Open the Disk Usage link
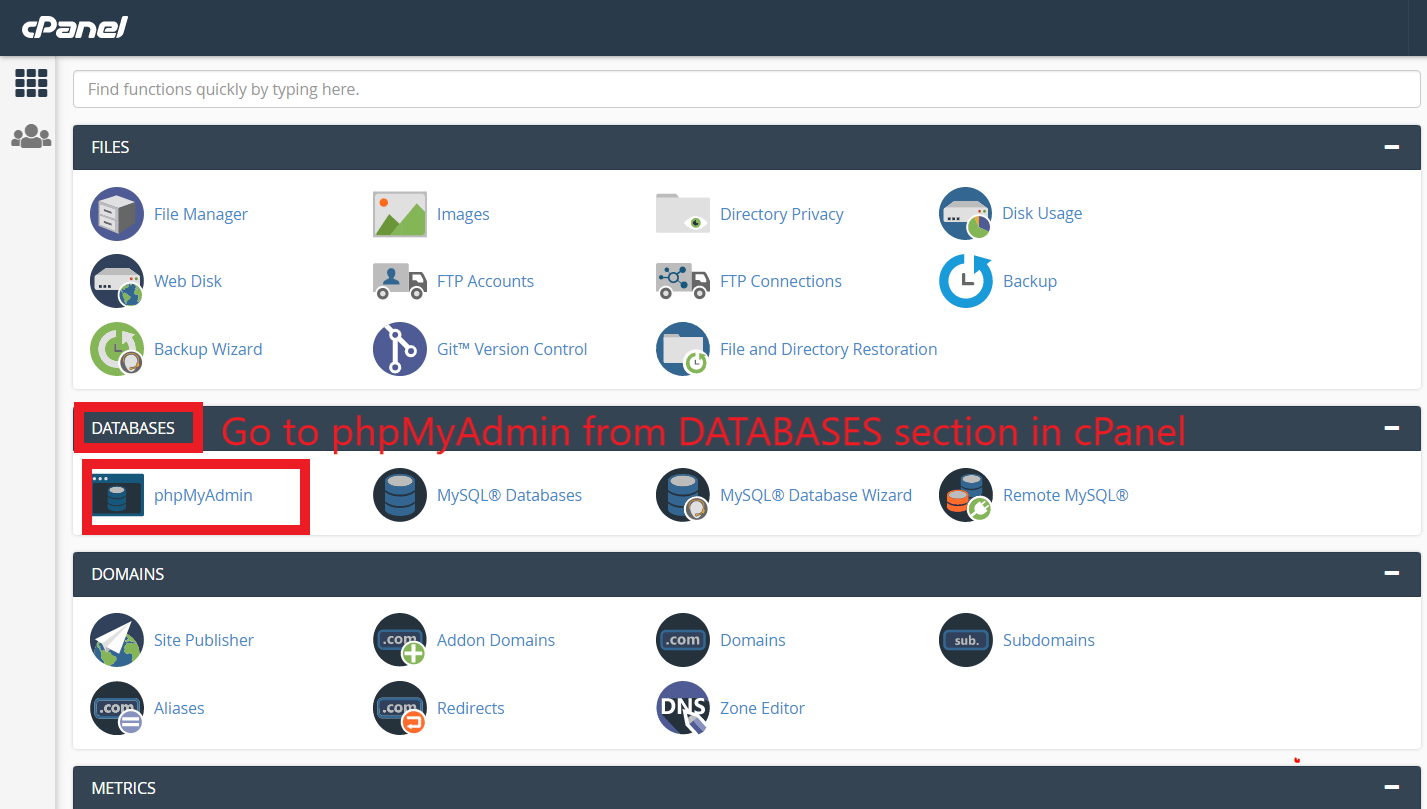 (x=1042, y=213)
